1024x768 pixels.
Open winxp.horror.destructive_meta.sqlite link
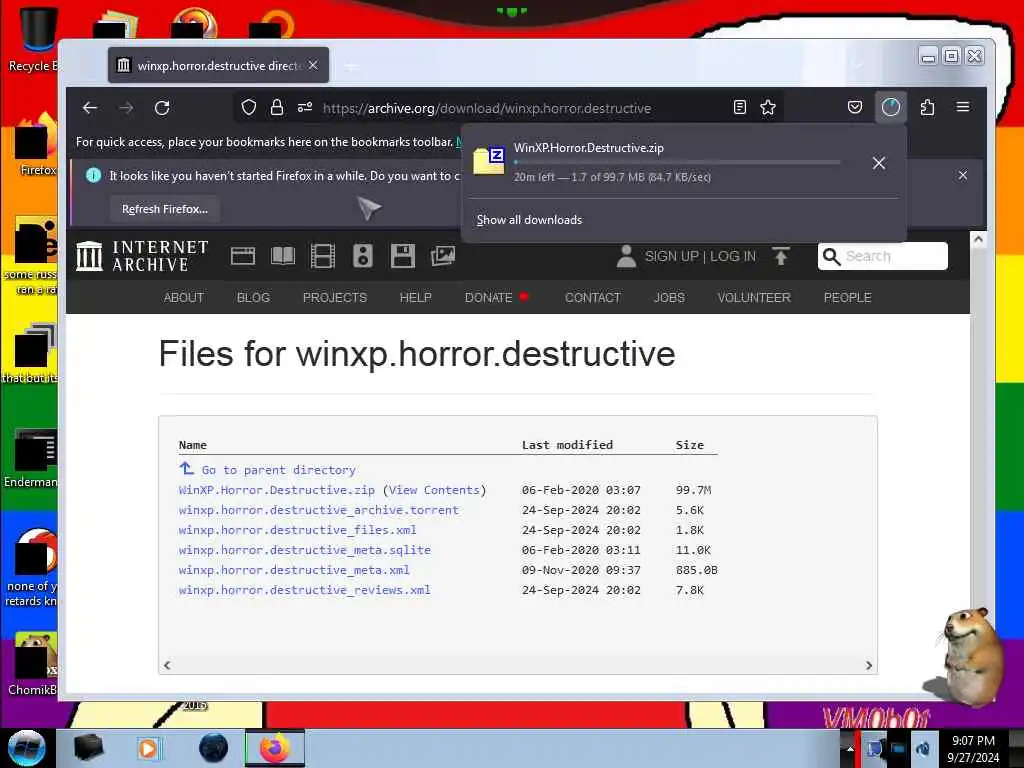click(304, 551)
